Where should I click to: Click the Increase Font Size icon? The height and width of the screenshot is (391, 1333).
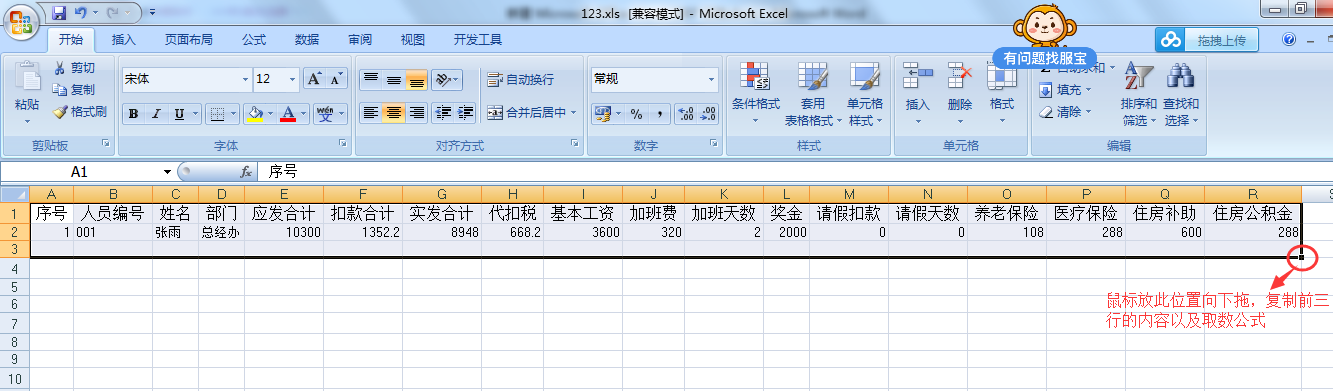click(314, 79)
